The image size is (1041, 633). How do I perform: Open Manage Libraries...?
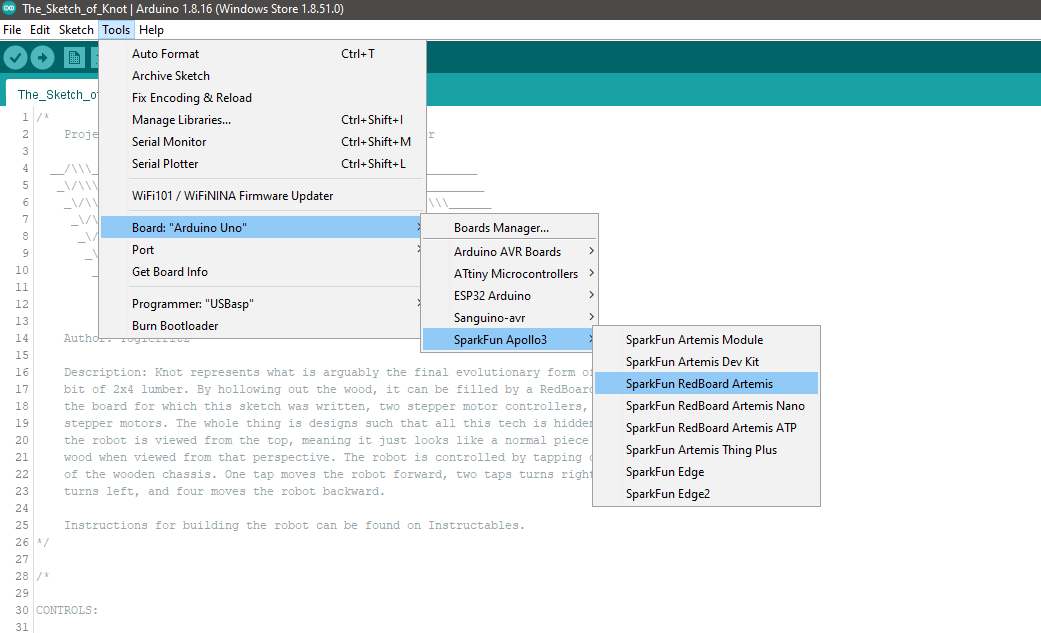point(262,120)
